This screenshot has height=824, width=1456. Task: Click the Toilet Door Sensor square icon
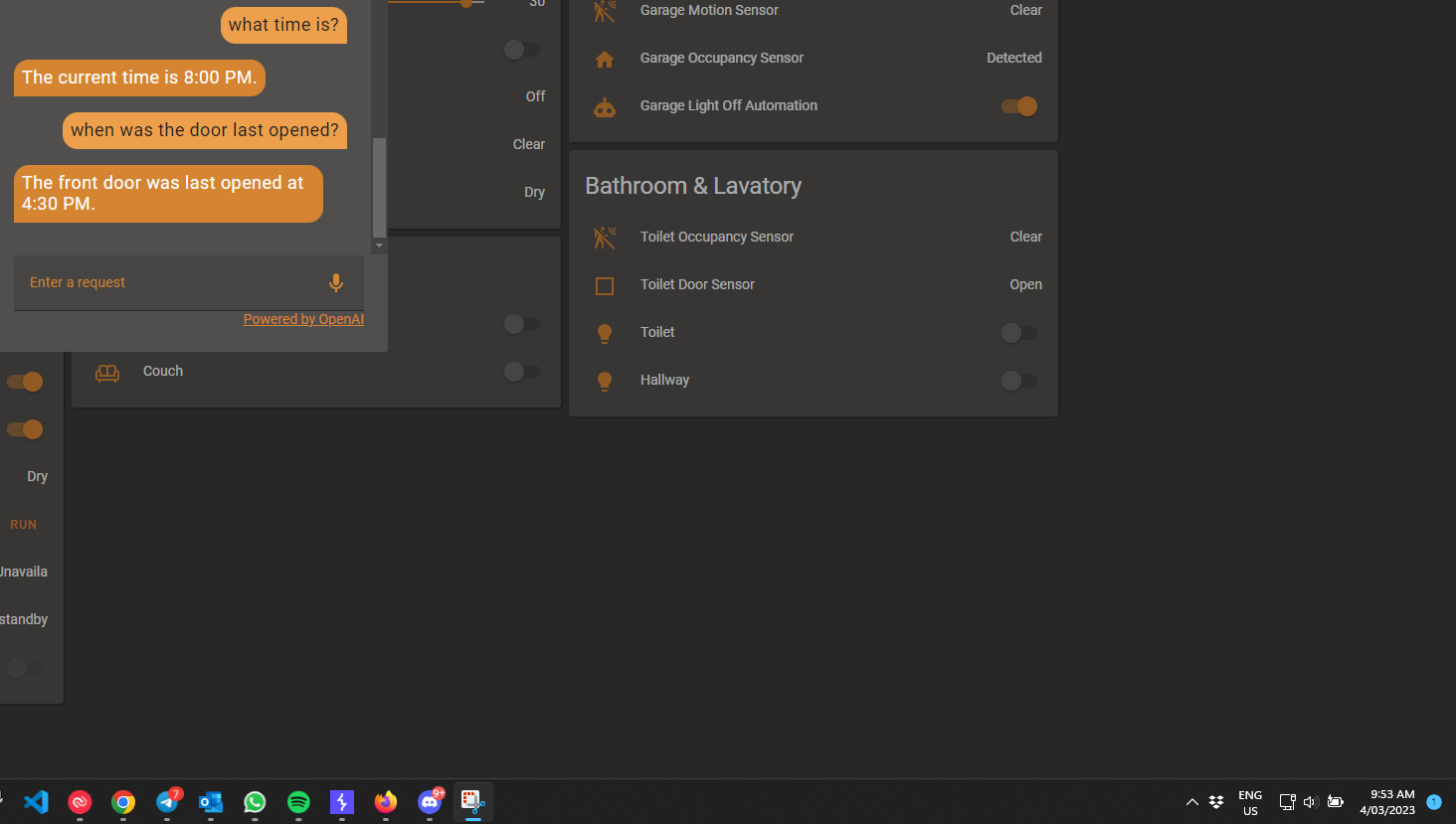tap(605, 284)
